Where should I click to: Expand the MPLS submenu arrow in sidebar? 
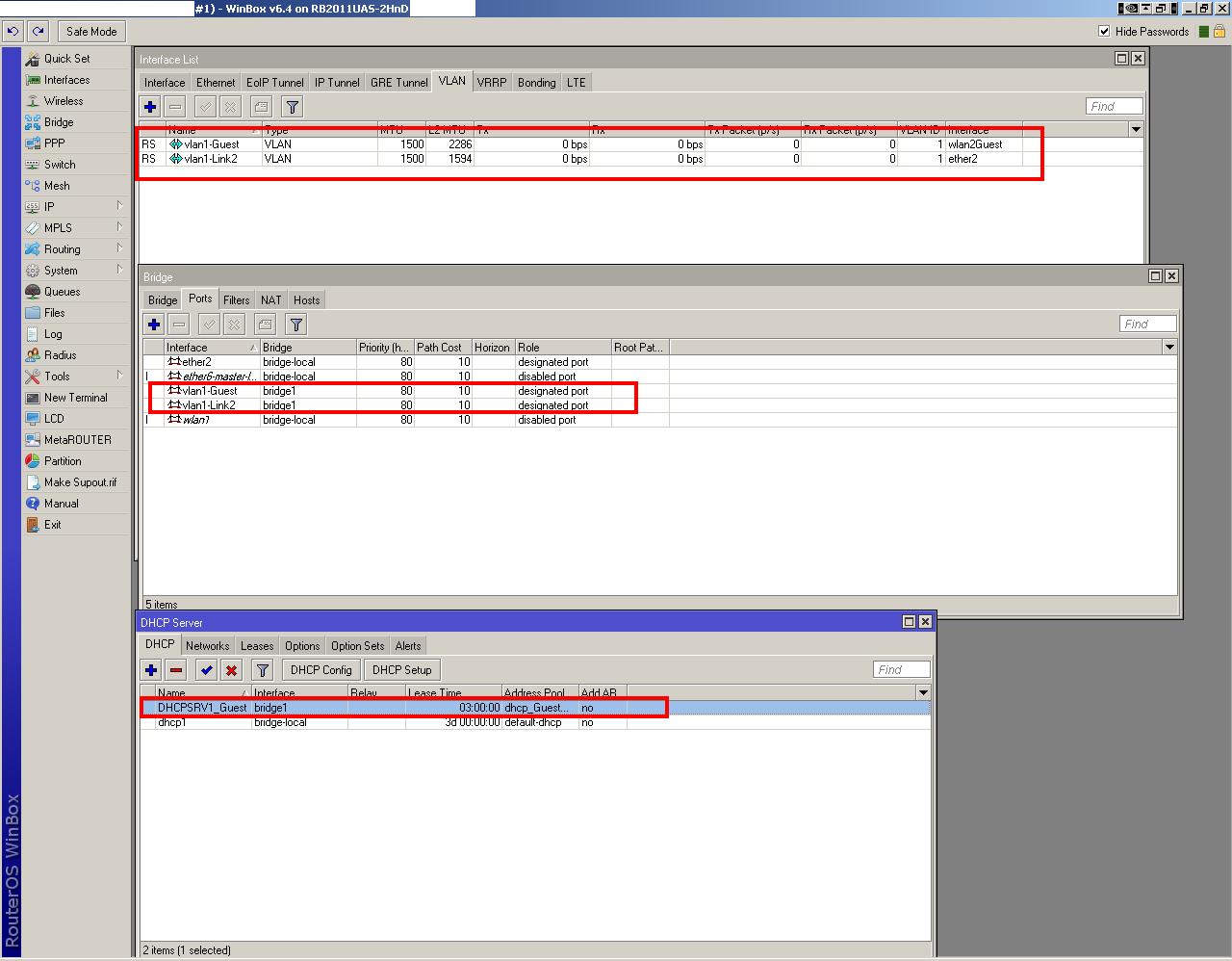(120, 227)
